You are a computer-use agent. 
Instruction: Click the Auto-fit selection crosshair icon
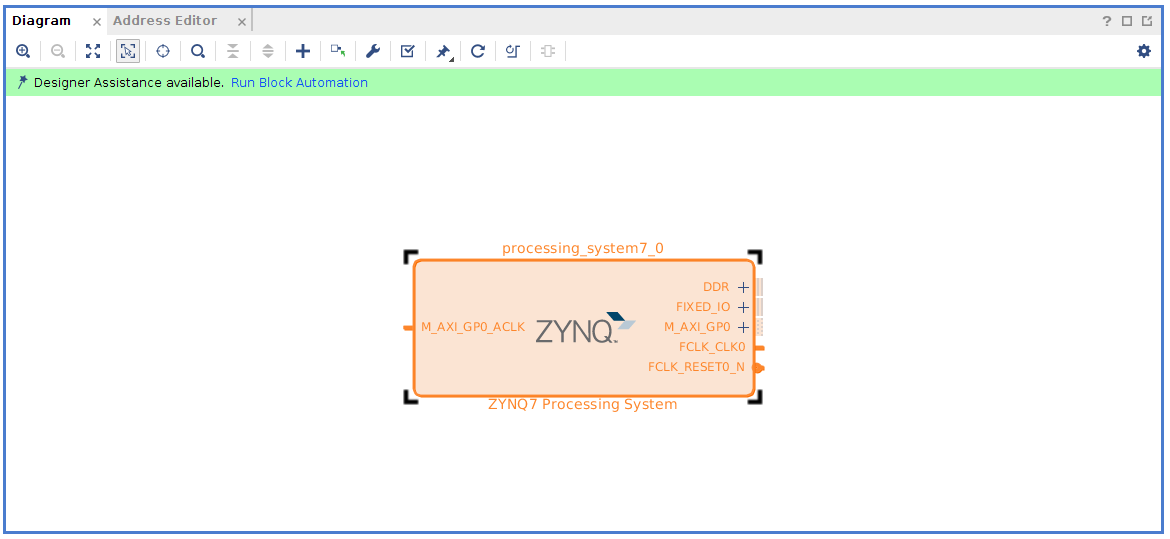[x=163, y=52]
